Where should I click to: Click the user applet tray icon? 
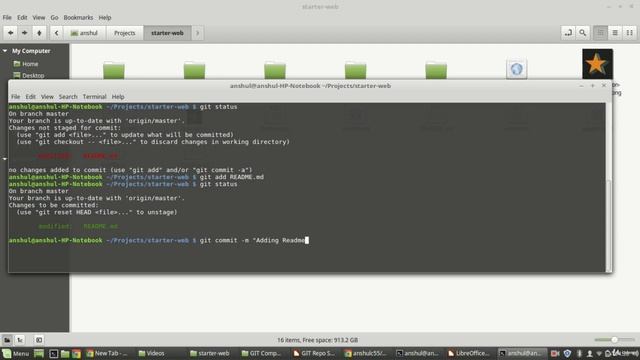[589, 353]
